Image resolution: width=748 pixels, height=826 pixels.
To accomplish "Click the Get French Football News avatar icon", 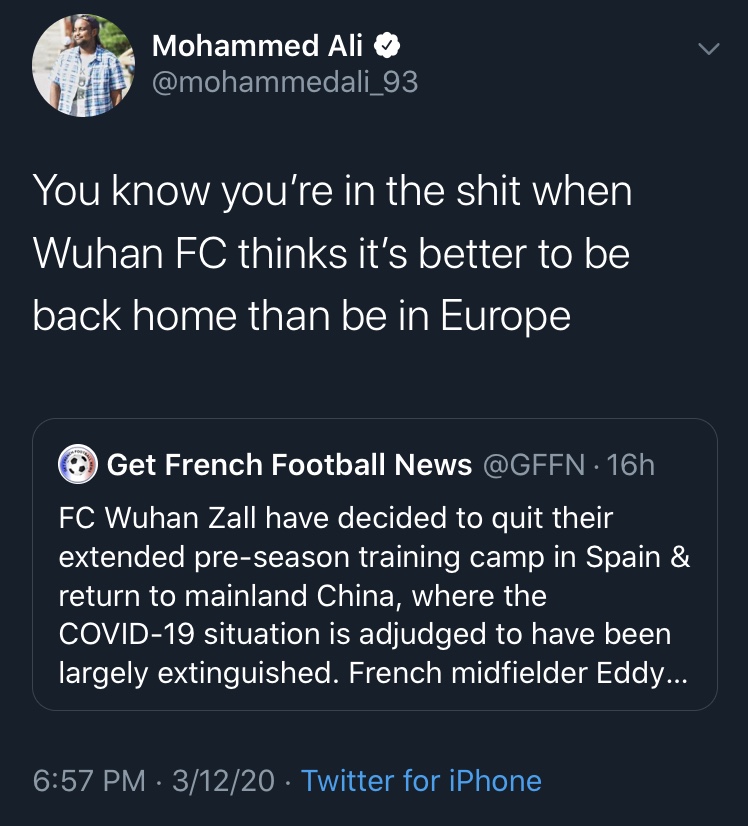I will [78, 464].
